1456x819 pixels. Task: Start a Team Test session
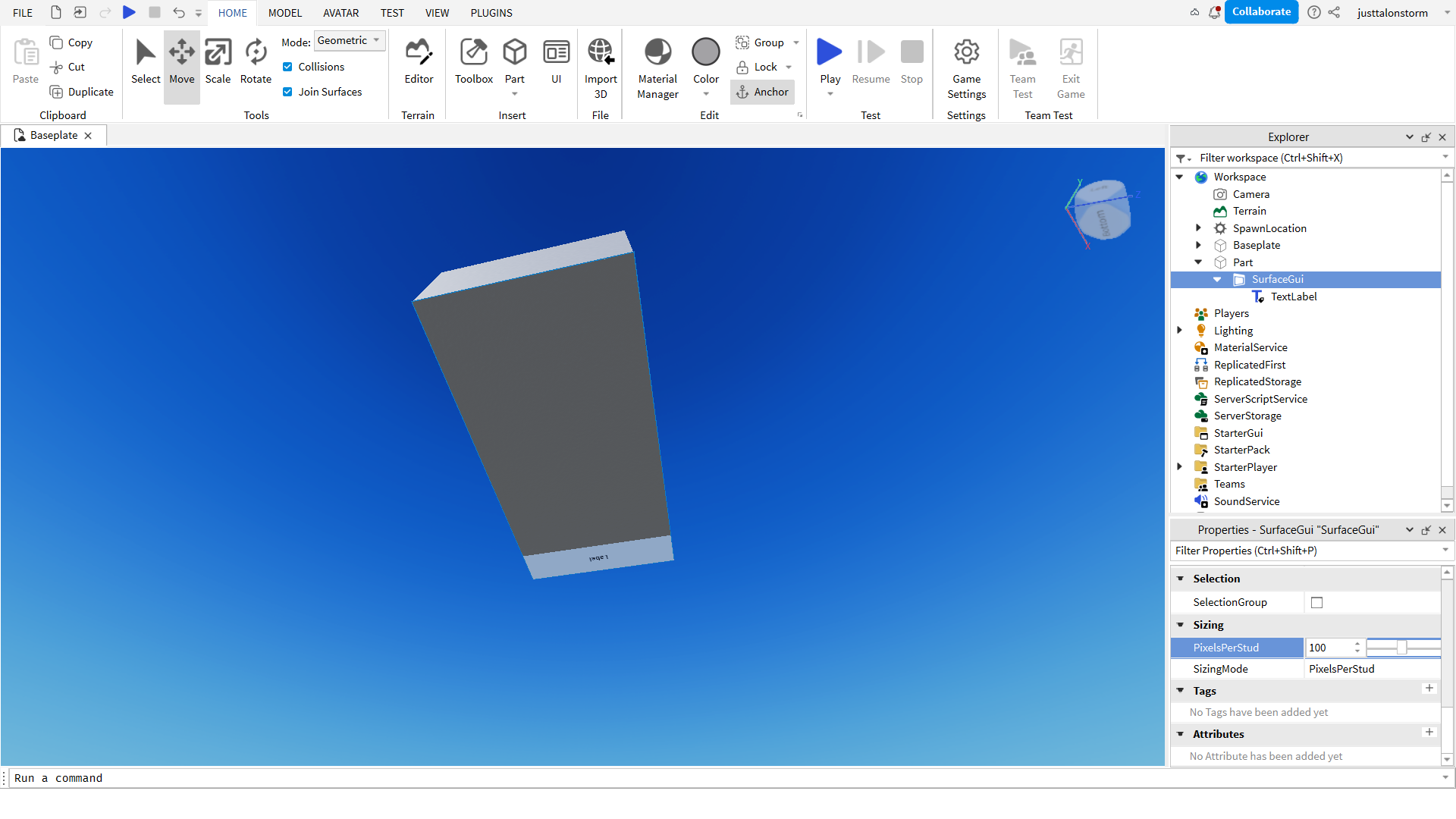[1022, 67]
